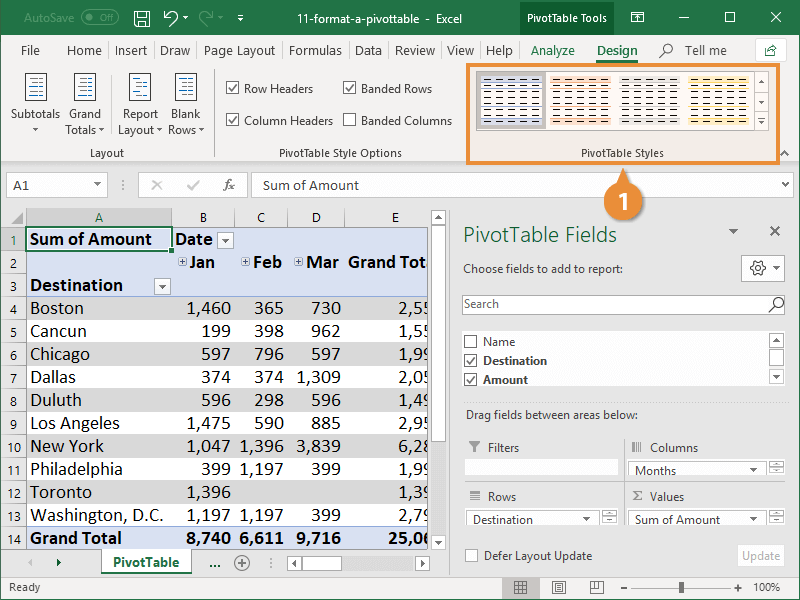Select the PivotTable sheet tab
This screenshot has width=800, height=600.
click(146, 562)
